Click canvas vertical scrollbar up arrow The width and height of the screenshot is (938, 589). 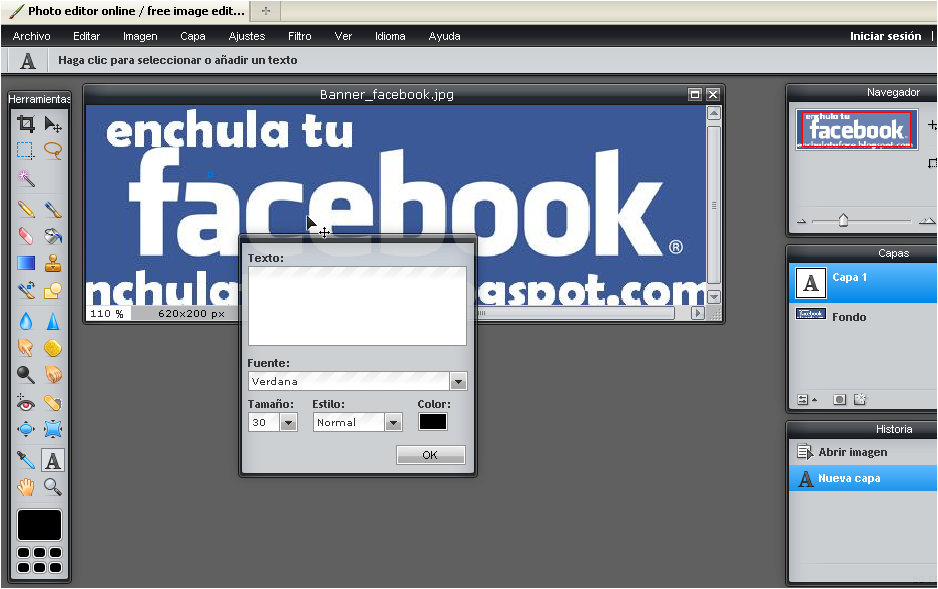pyautogui.click(x=713, y=113)
